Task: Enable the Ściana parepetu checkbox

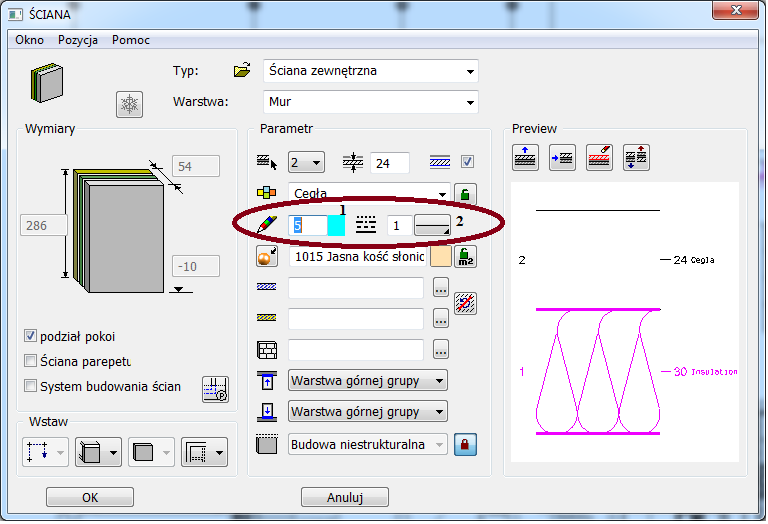Action: click(31, 361)
